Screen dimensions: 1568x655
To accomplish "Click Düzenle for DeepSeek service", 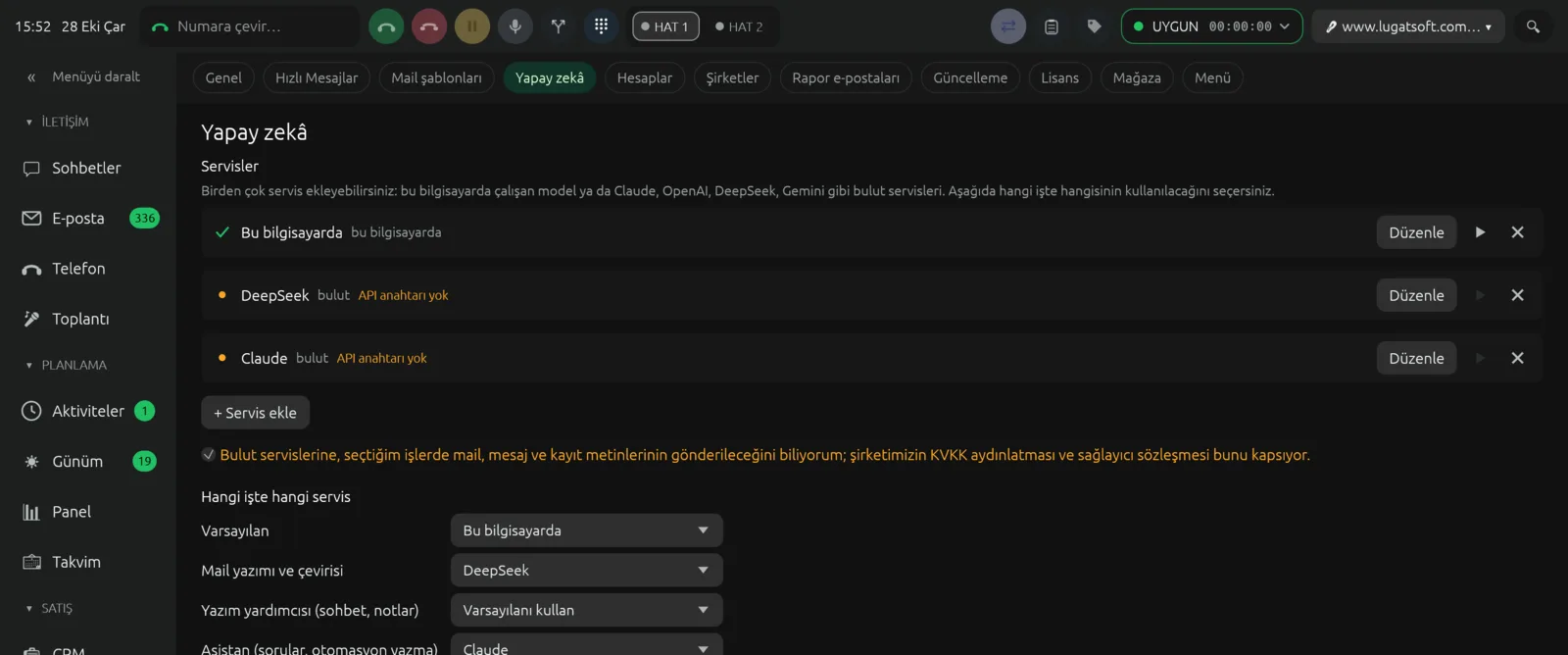I will (1416, 295).
